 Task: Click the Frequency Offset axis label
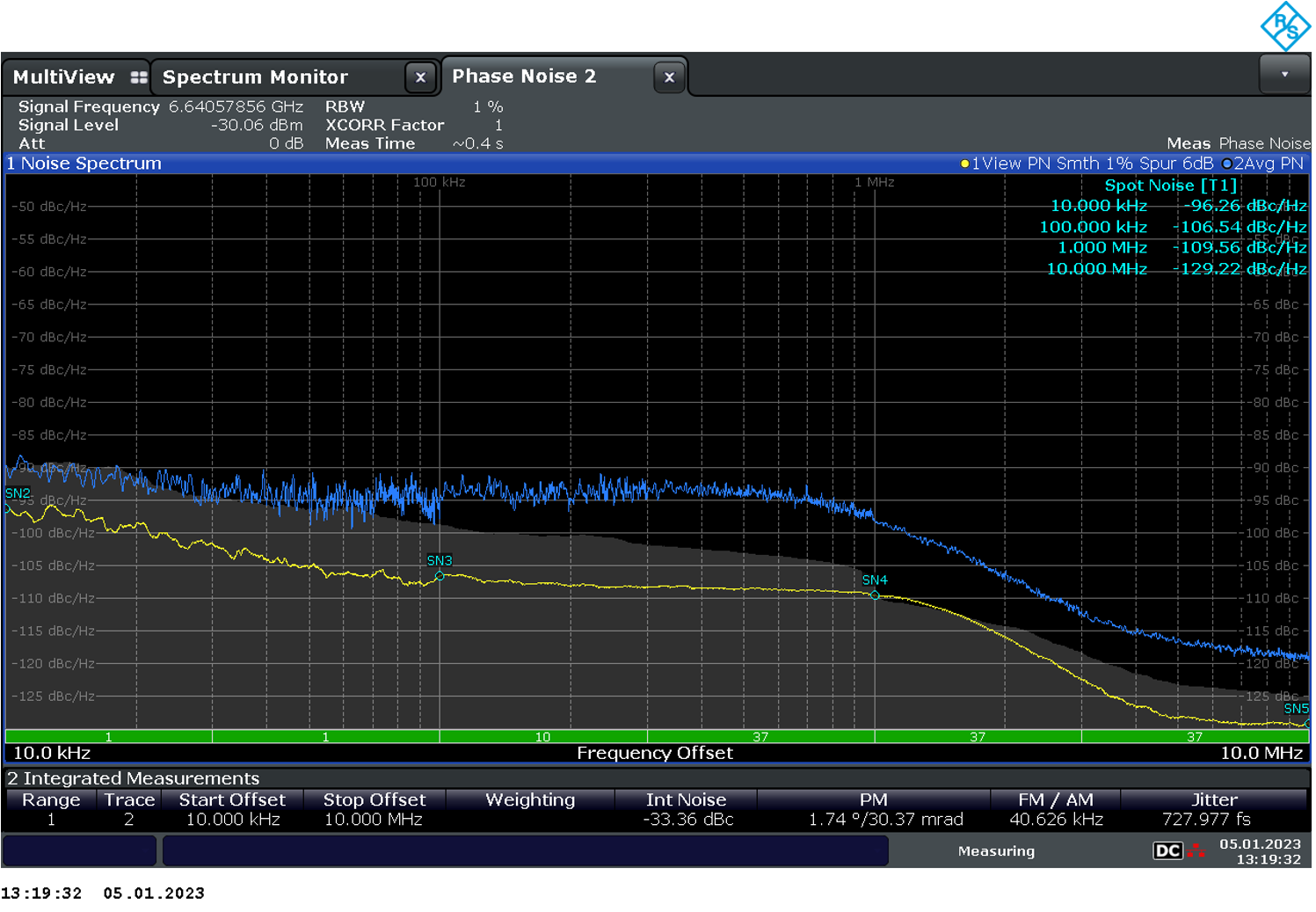click(655, 753)
